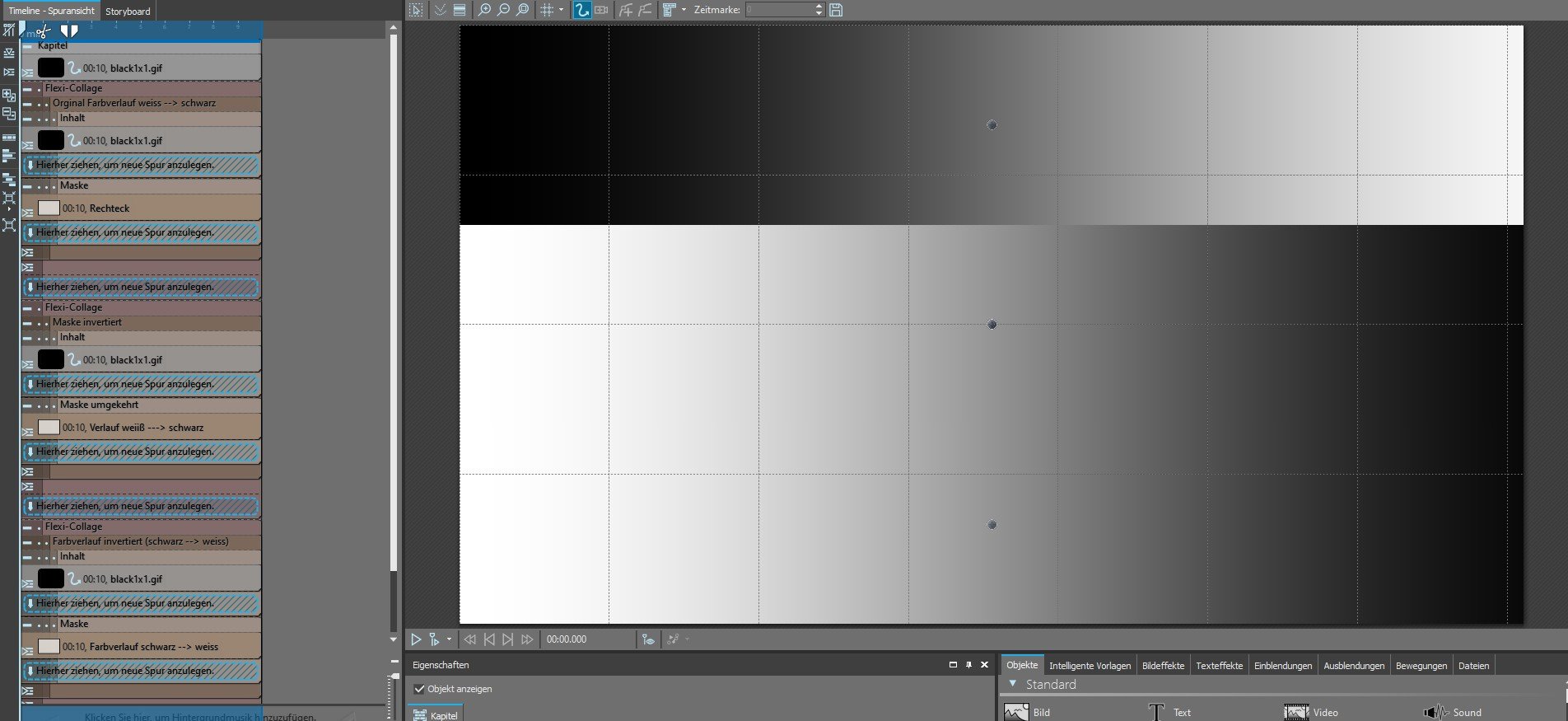Click the save floppy disk icon
This screenshot has width=1568, height=721.
tap(836, 10)
